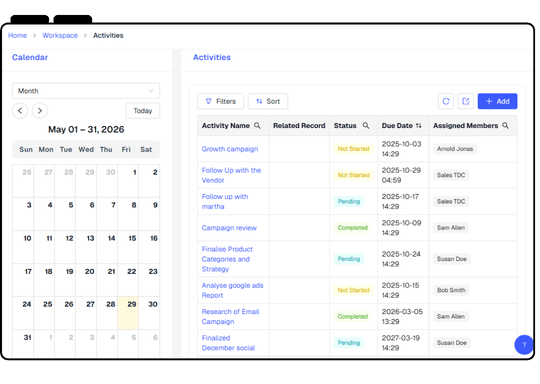Select May 10 in the calendar
This screenshot has height=384, width=540.
pos(23,247)
